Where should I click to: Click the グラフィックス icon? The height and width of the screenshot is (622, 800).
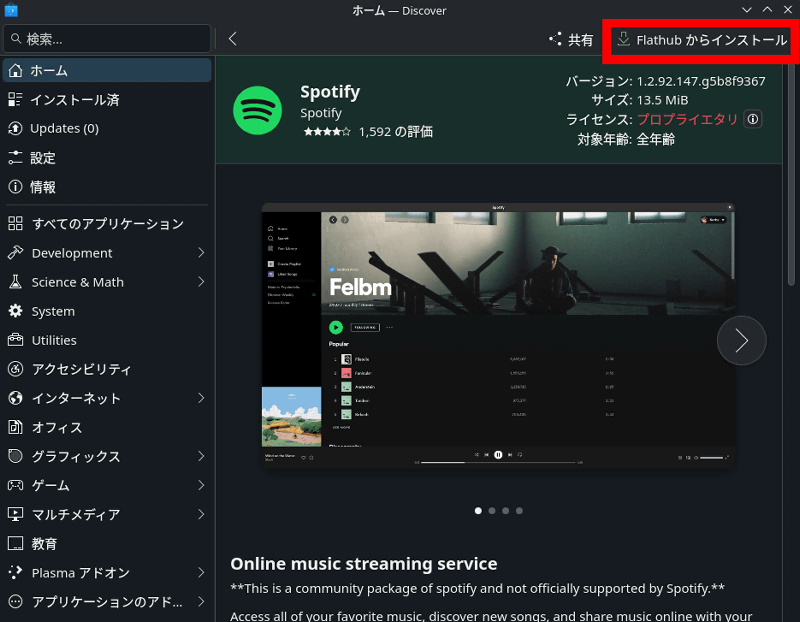[x=15, y=456]
